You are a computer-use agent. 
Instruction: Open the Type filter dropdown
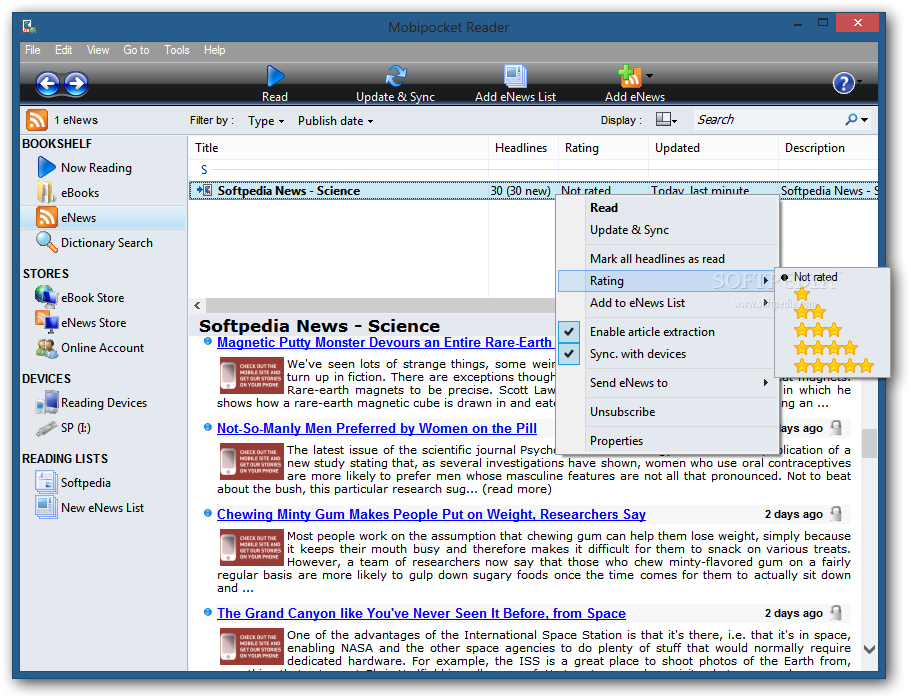(x=266, y=121)
